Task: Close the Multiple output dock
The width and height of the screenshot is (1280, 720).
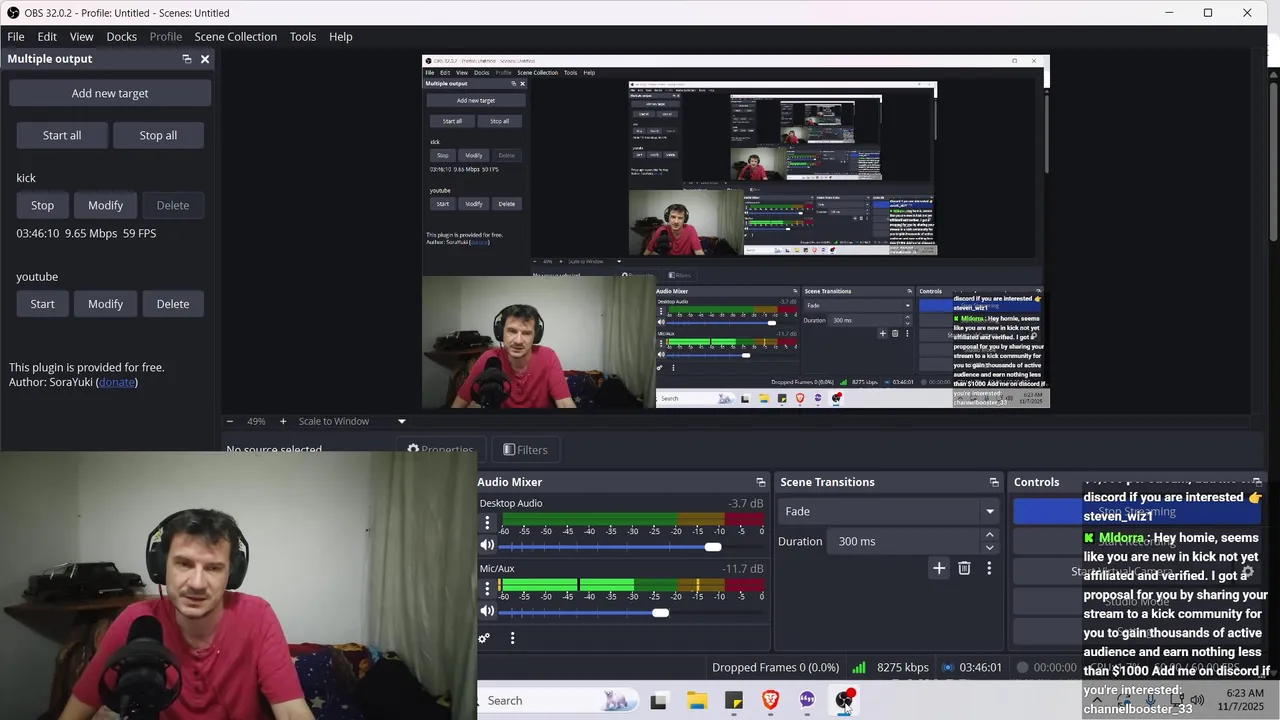Action: tap(205, 59)
